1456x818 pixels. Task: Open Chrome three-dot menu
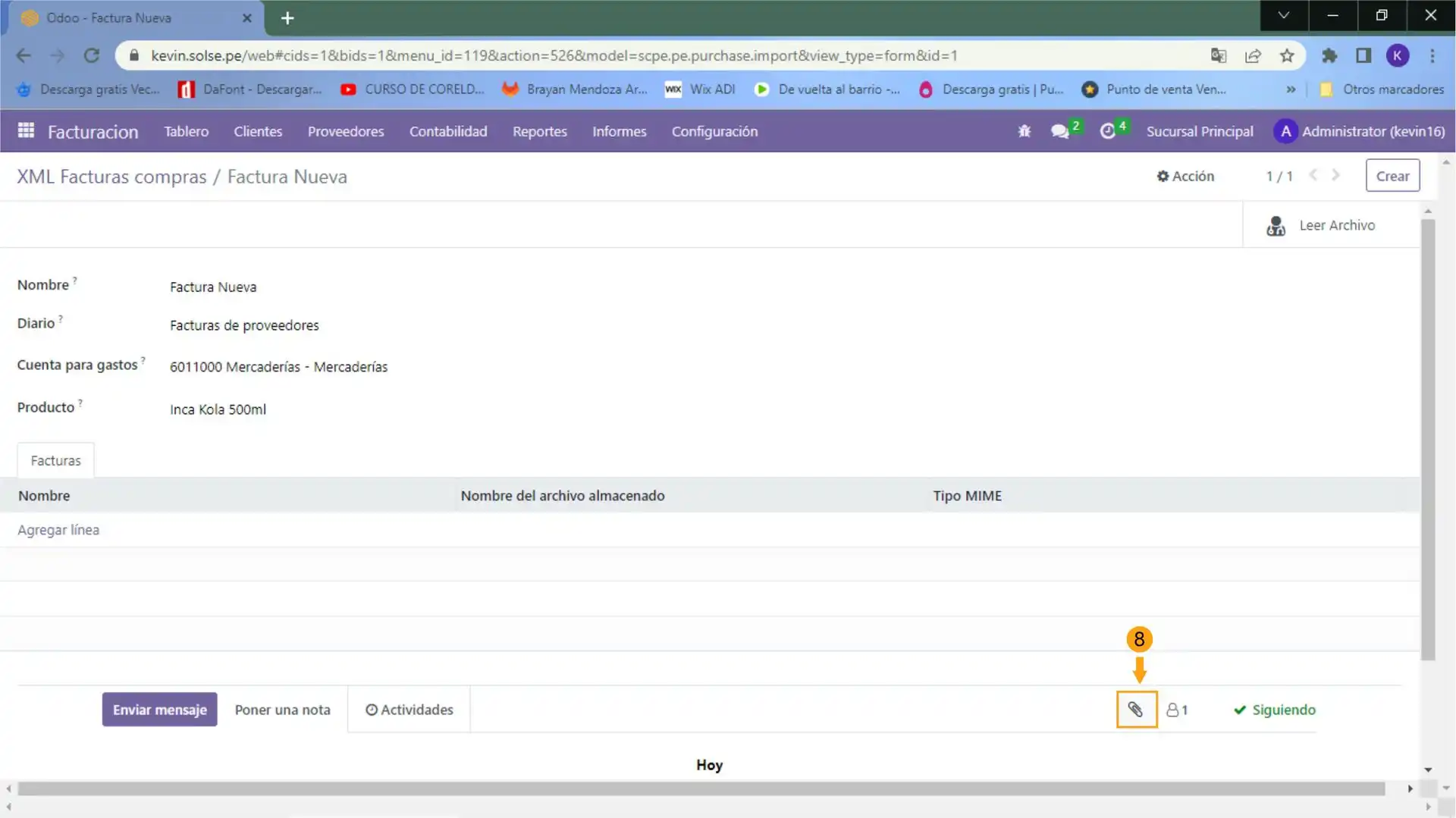coord(1432,55)
